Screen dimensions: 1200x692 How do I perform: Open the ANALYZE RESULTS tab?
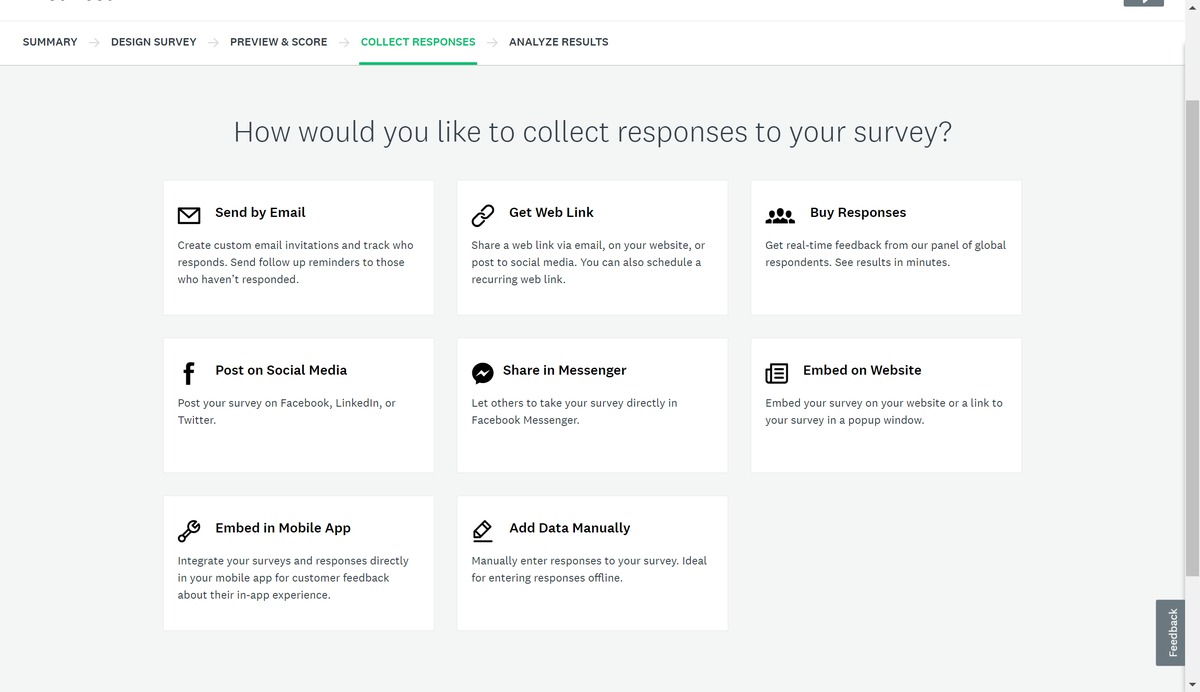[559, 42]
